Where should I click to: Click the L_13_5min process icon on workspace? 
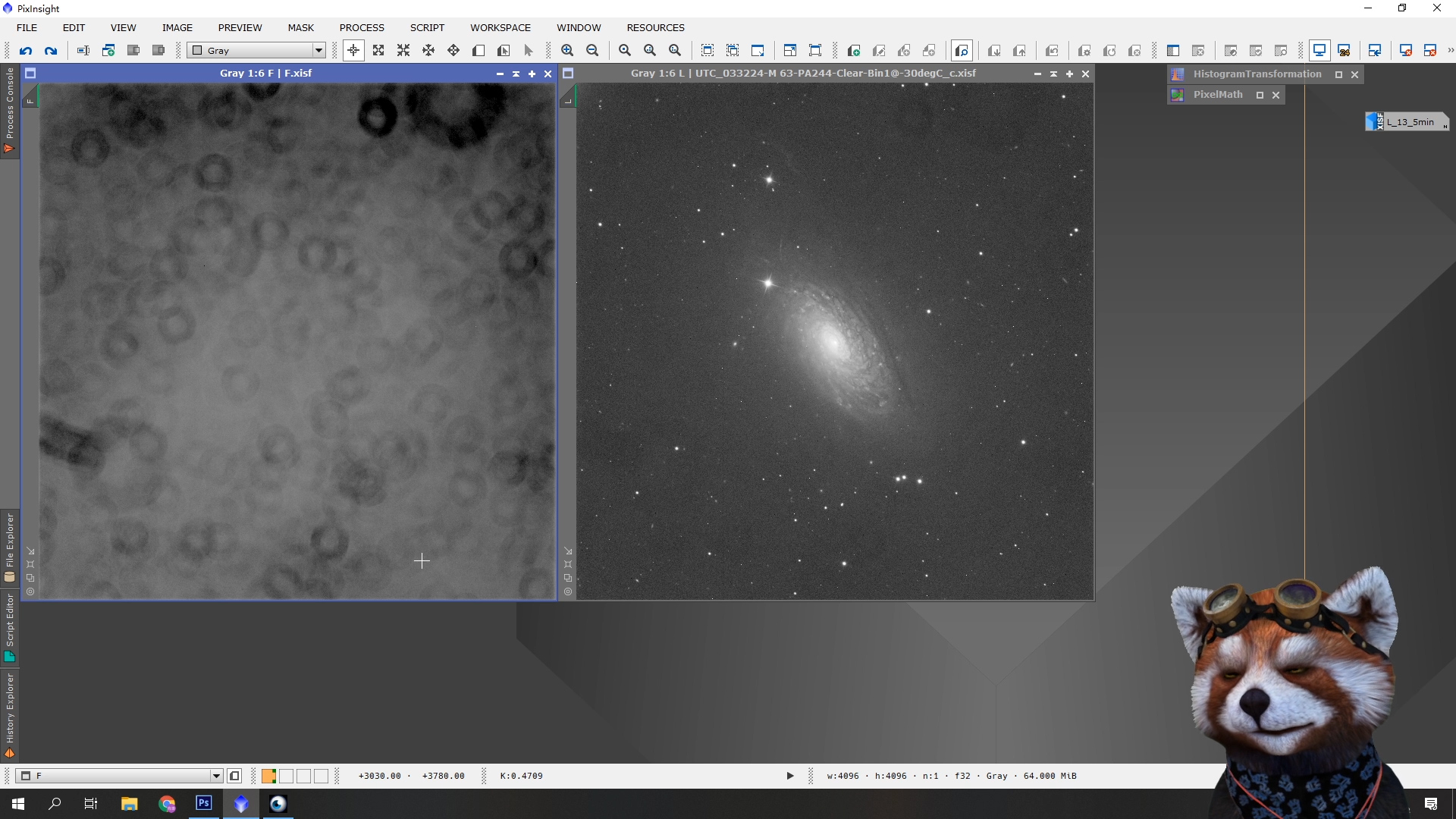click(1407, 122)
